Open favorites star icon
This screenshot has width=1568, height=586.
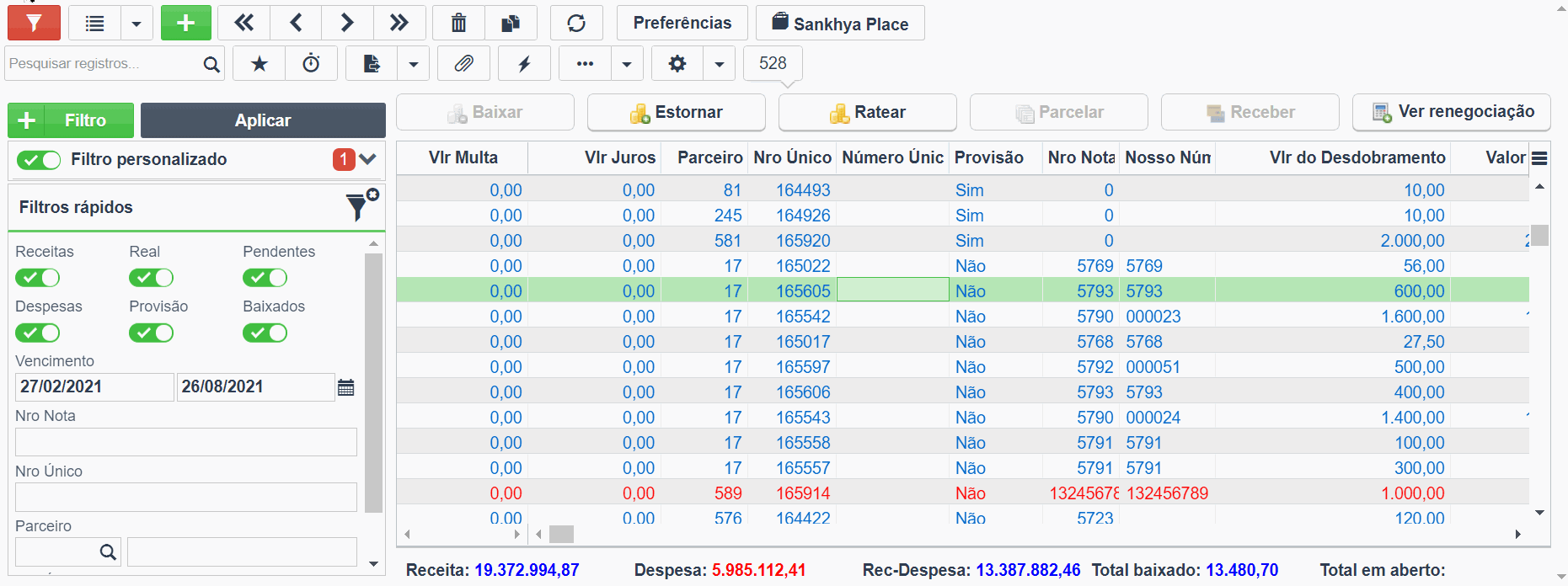pyautogui.click(x=260, y=64)
